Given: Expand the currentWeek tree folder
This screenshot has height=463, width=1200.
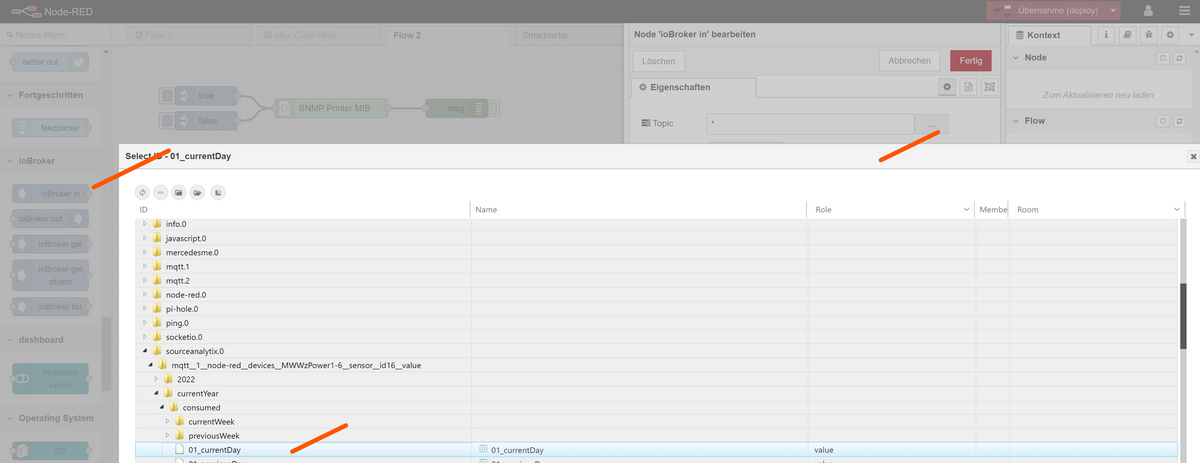Looking at the screenshot, I should tap(167, 421).
